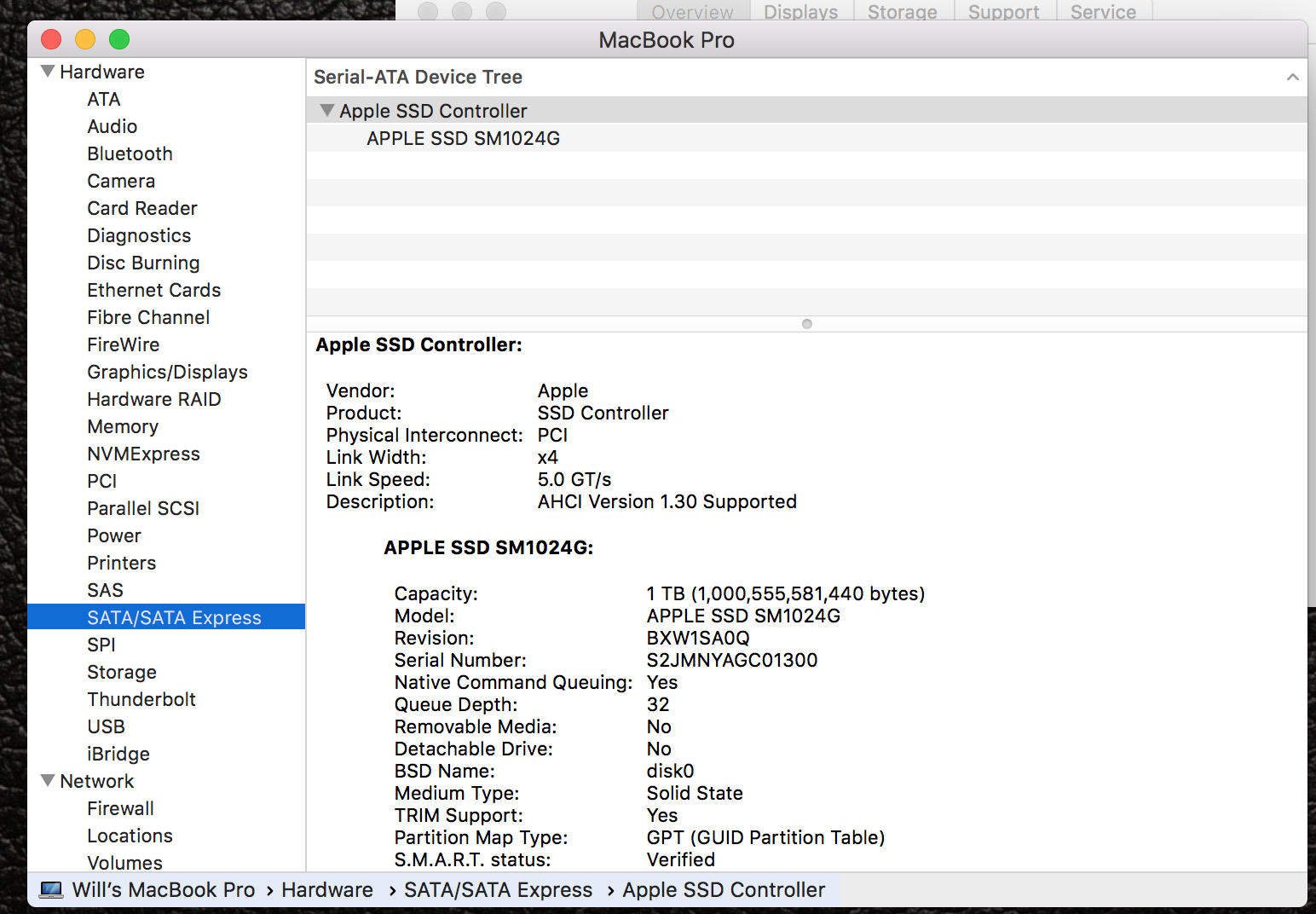Close the MacBook Pro window
The height and width of the screenshot is (914, 1316).
[51, 39]
